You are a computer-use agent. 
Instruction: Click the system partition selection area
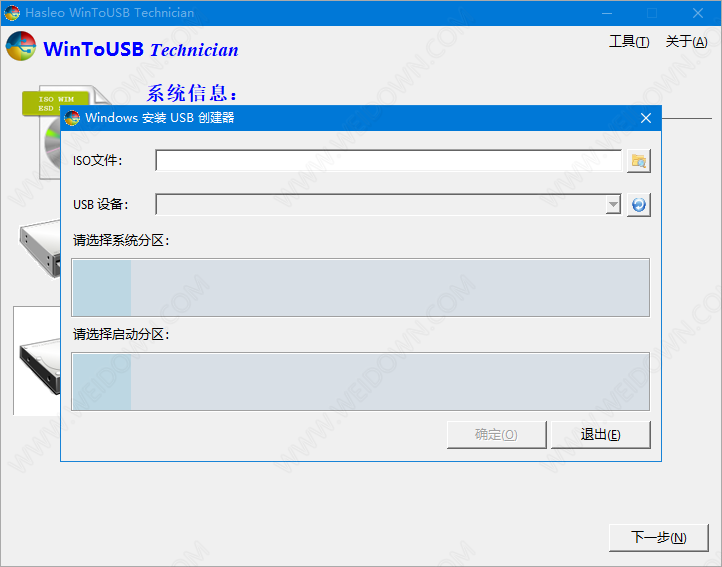(x=361, y=287)
